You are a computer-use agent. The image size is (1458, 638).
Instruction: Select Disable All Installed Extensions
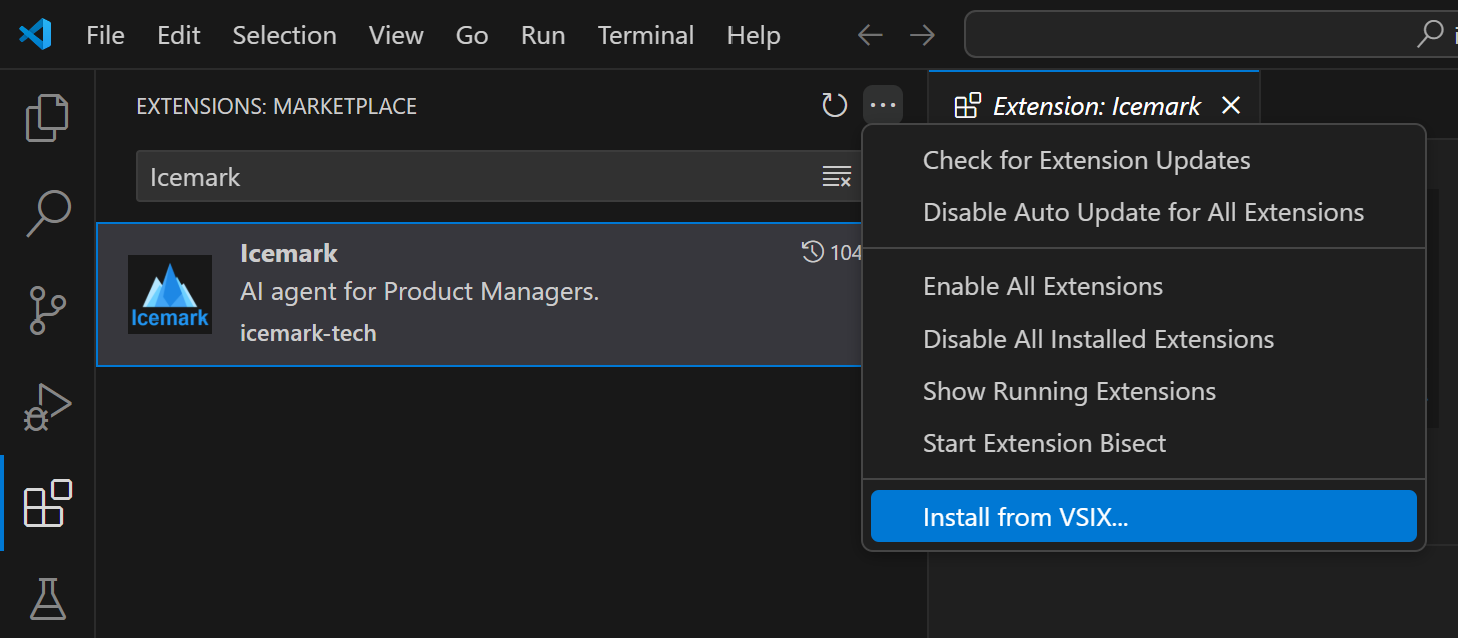pos(1144,339)
